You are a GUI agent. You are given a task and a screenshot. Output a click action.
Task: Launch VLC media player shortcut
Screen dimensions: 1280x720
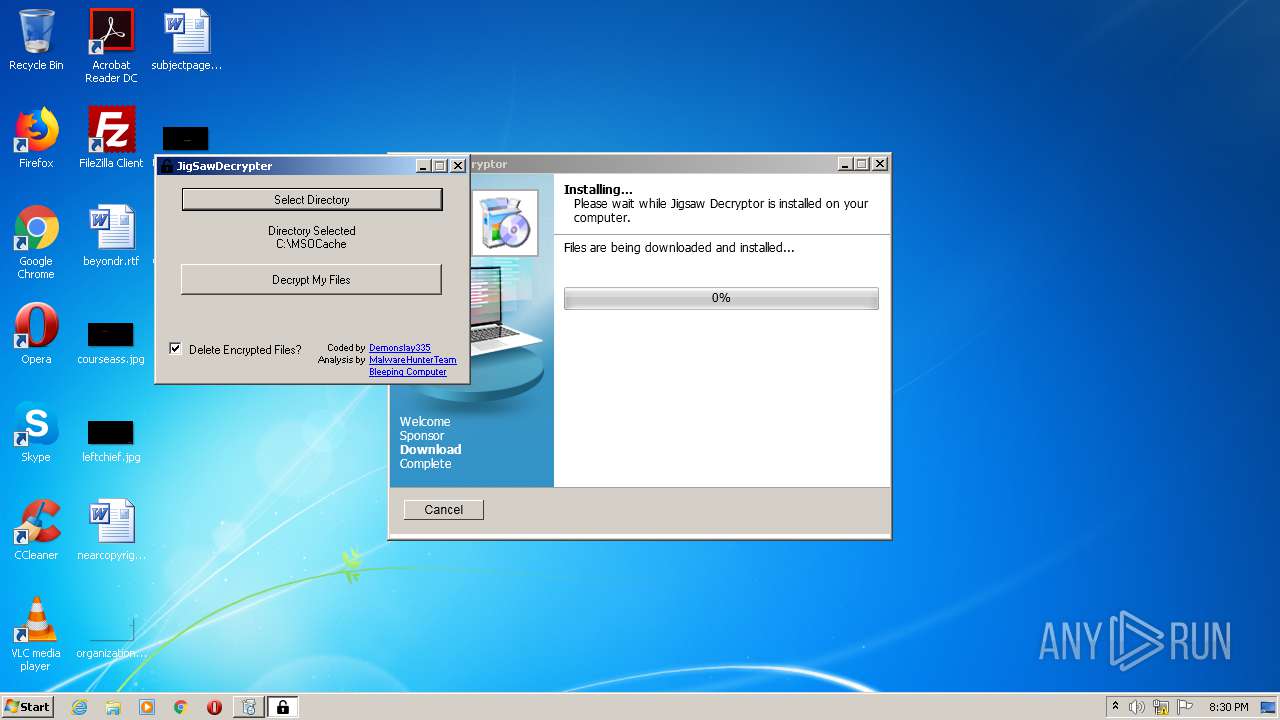[36, 634]
